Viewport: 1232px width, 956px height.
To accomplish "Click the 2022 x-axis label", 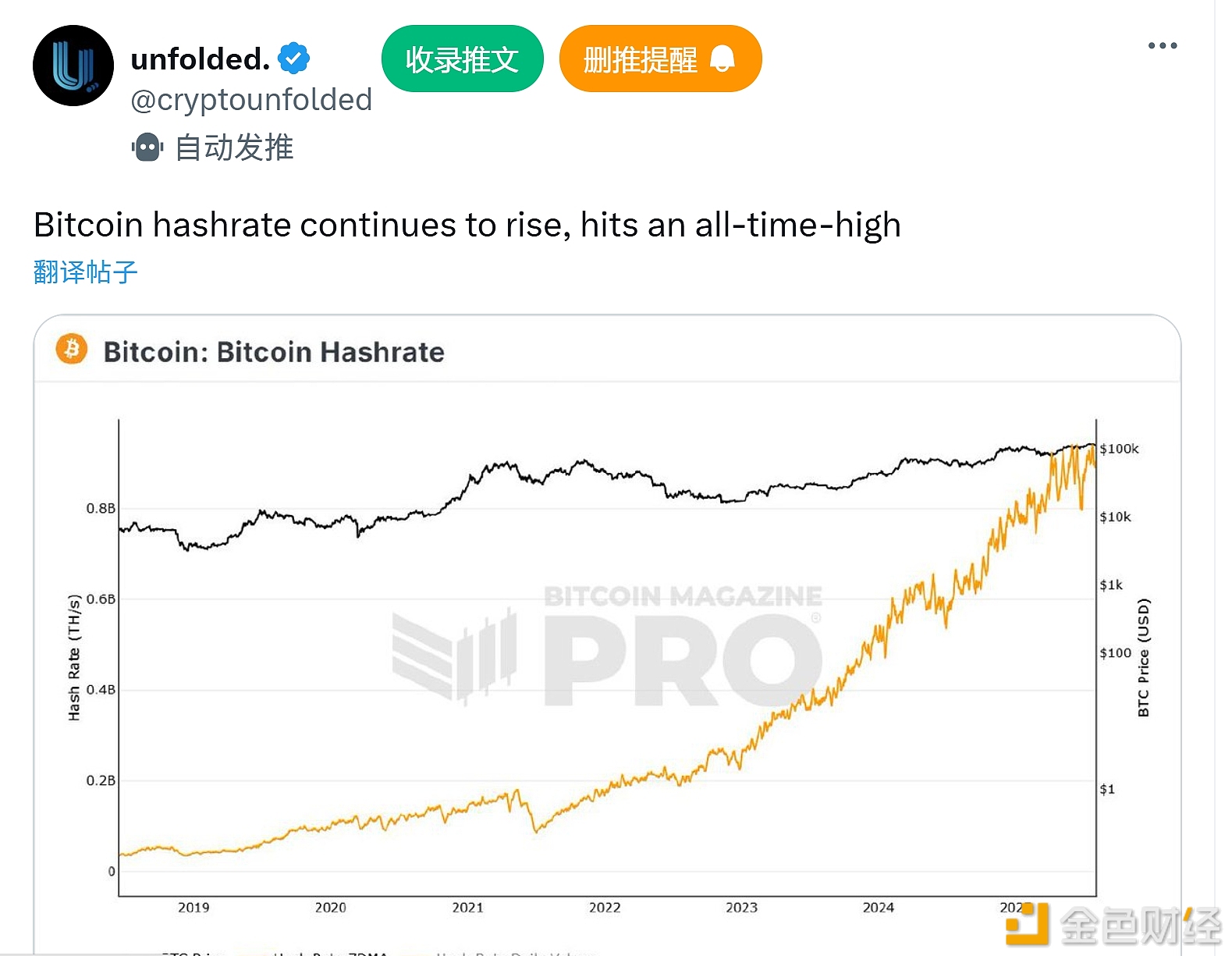I will (x=605, y=908).
